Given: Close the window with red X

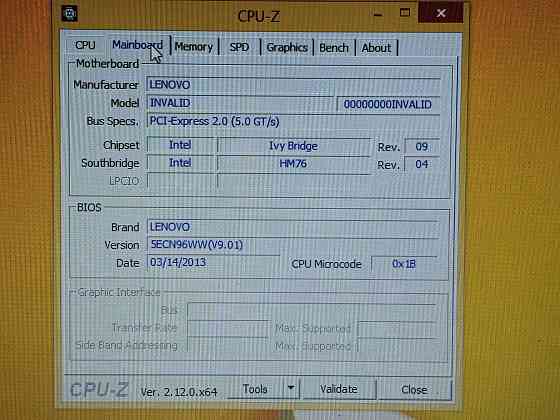Looking at the screenshot, I should (441, 13).
